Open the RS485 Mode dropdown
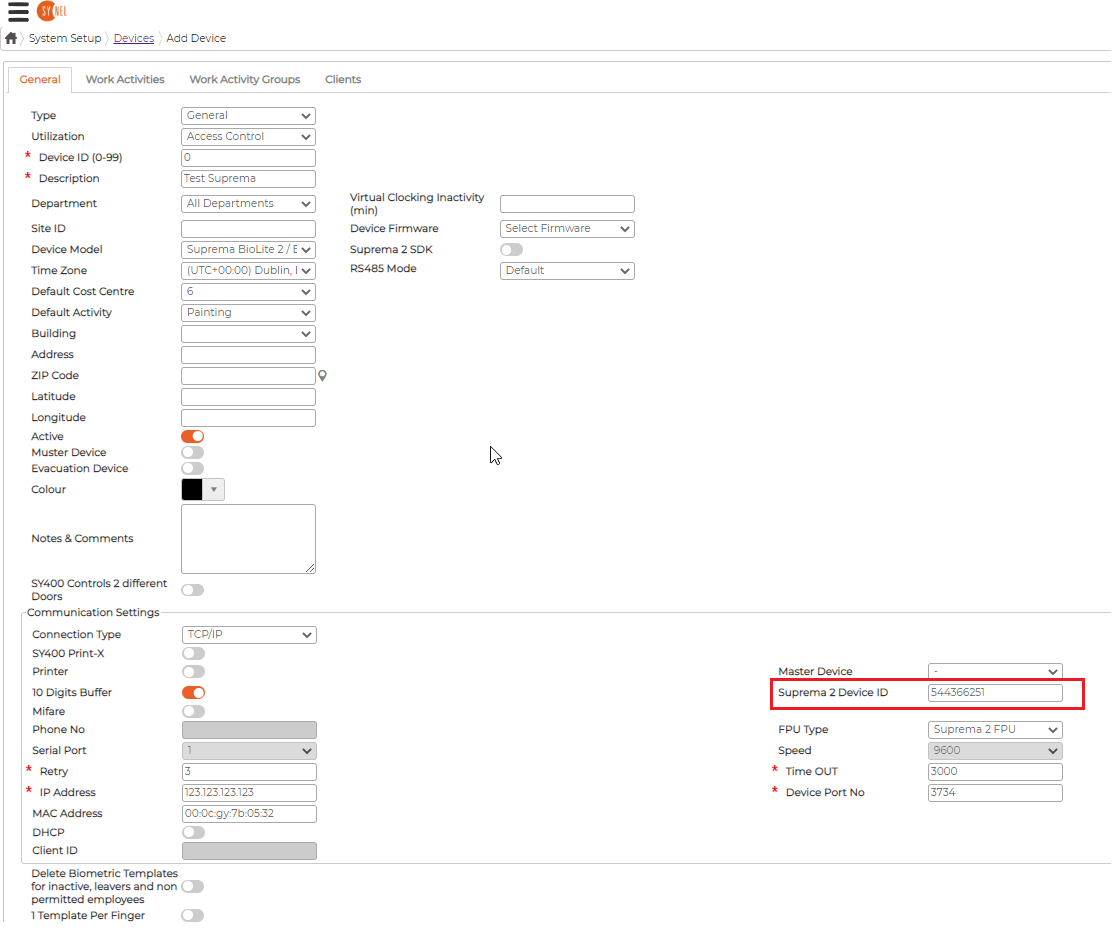 point(567,270)
